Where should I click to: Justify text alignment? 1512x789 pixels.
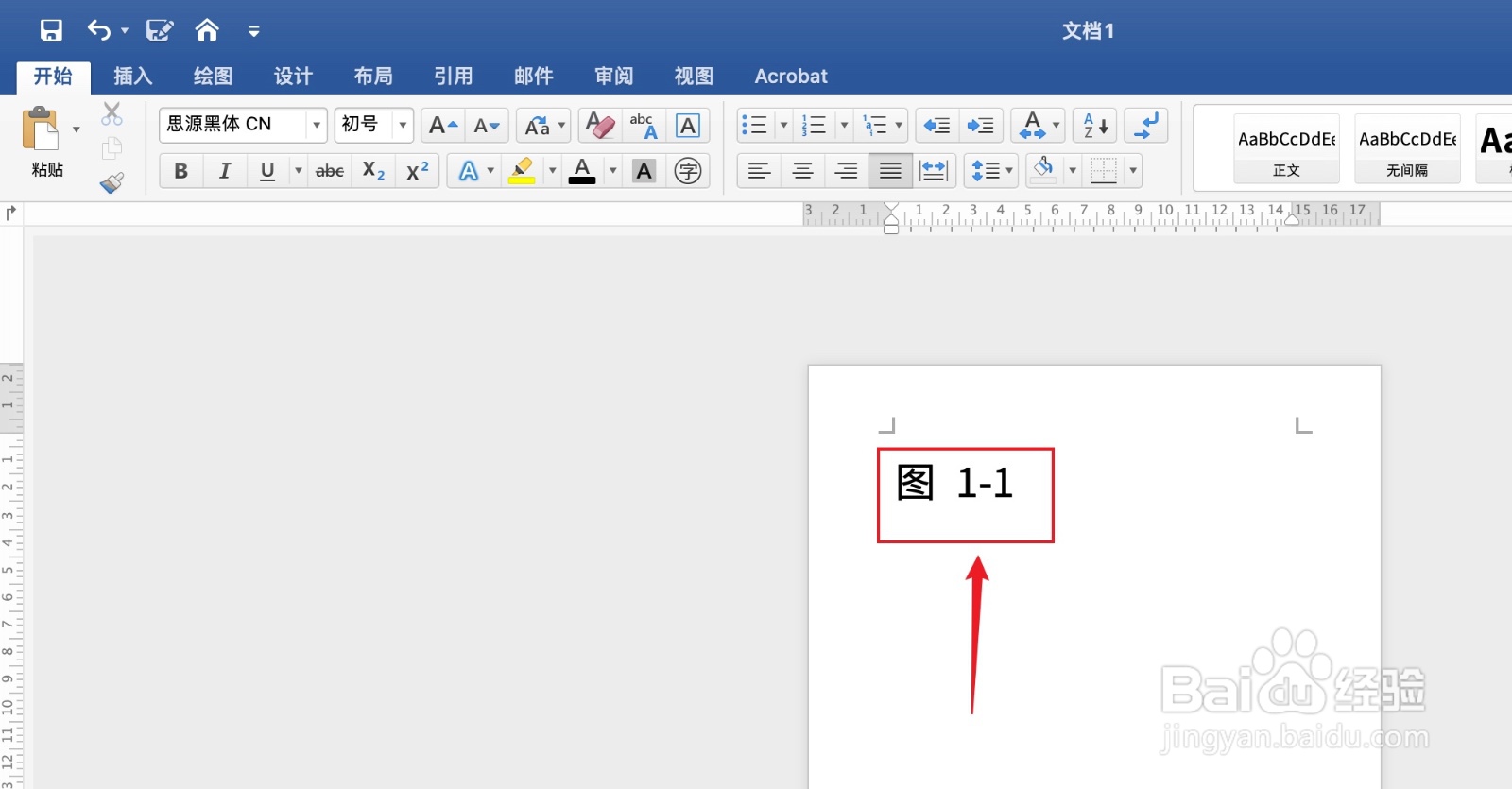(x=890, y=171)
